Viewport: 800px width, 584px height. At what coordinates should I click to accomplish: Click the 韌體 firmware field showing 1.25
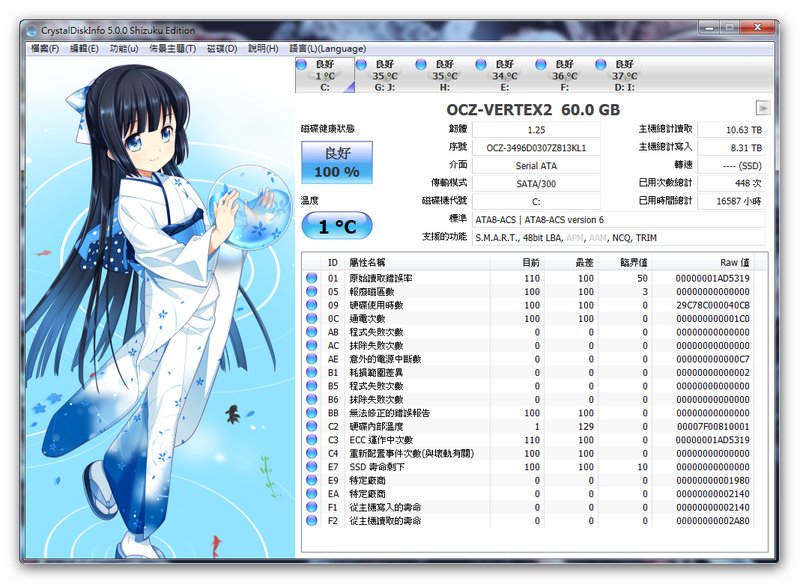point(536,130)
